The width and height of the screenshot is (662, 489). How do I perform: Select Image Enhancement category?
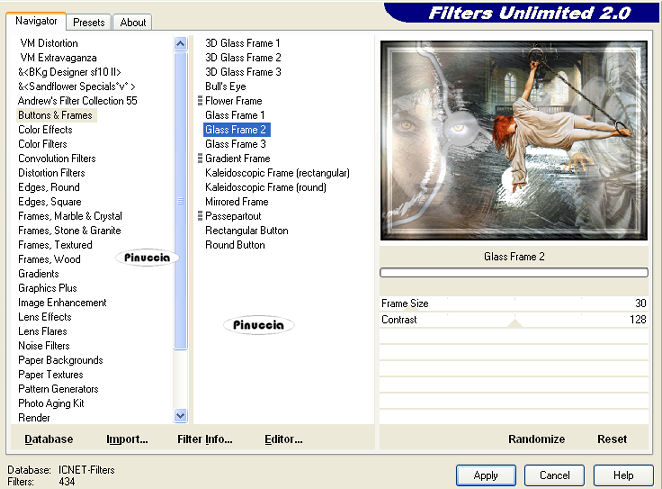(x=62, y=302)
